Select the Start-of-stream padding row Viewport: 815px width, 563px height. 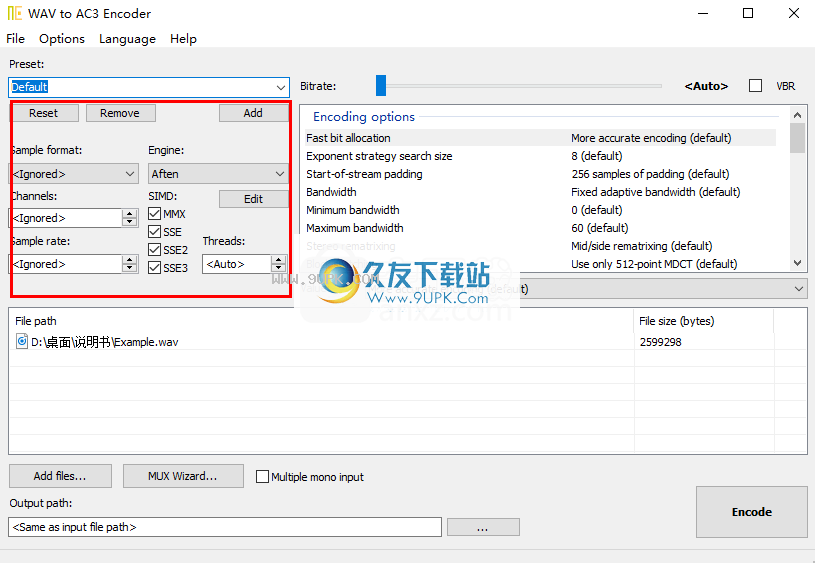(541, 174)
